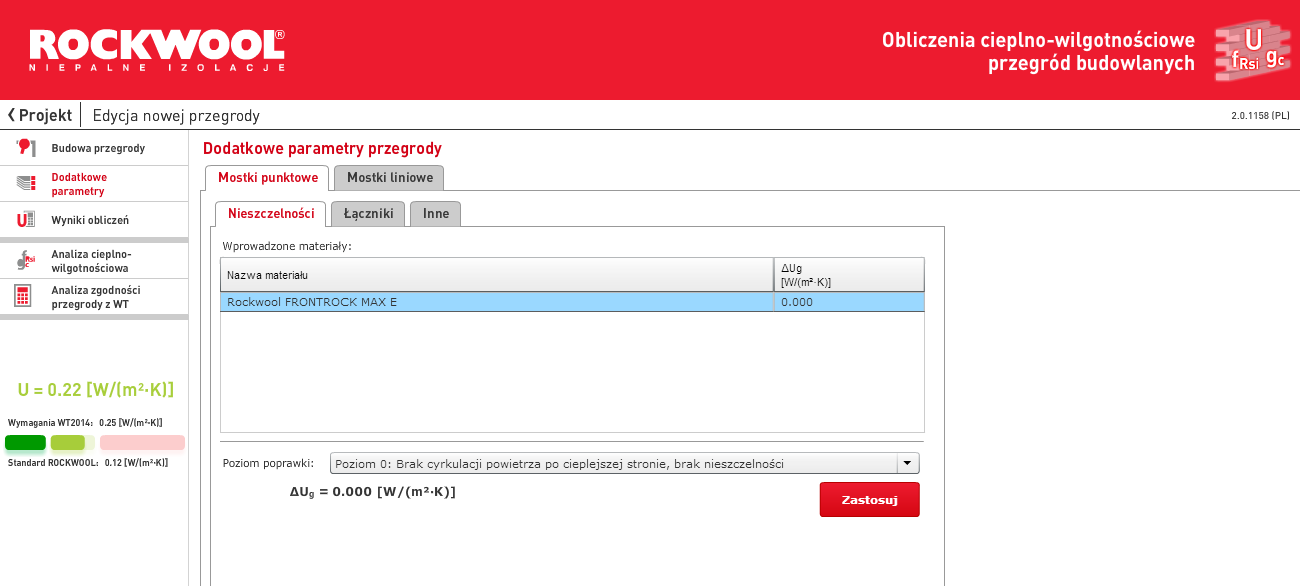Open the Poziom poprawki dropdown arrow
Screen dimensions: 1300x586
click(907, 464)
